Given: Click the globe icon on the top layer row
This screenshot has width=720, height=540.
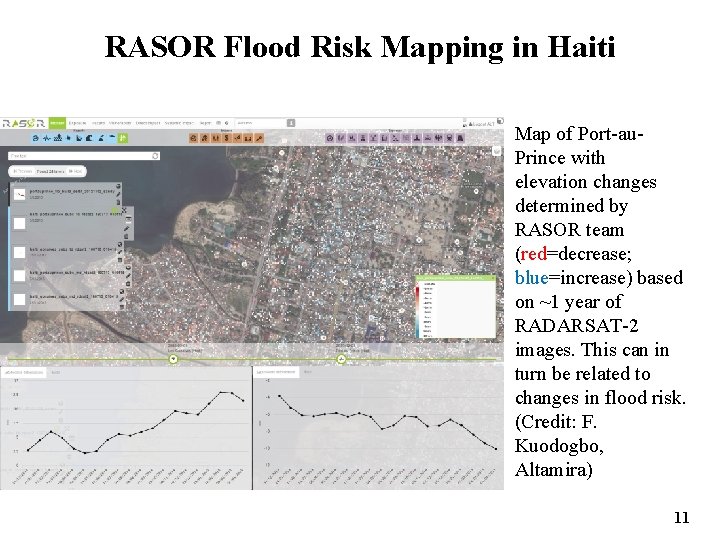Looking at the screenshot, I should [x=118, y=186].
